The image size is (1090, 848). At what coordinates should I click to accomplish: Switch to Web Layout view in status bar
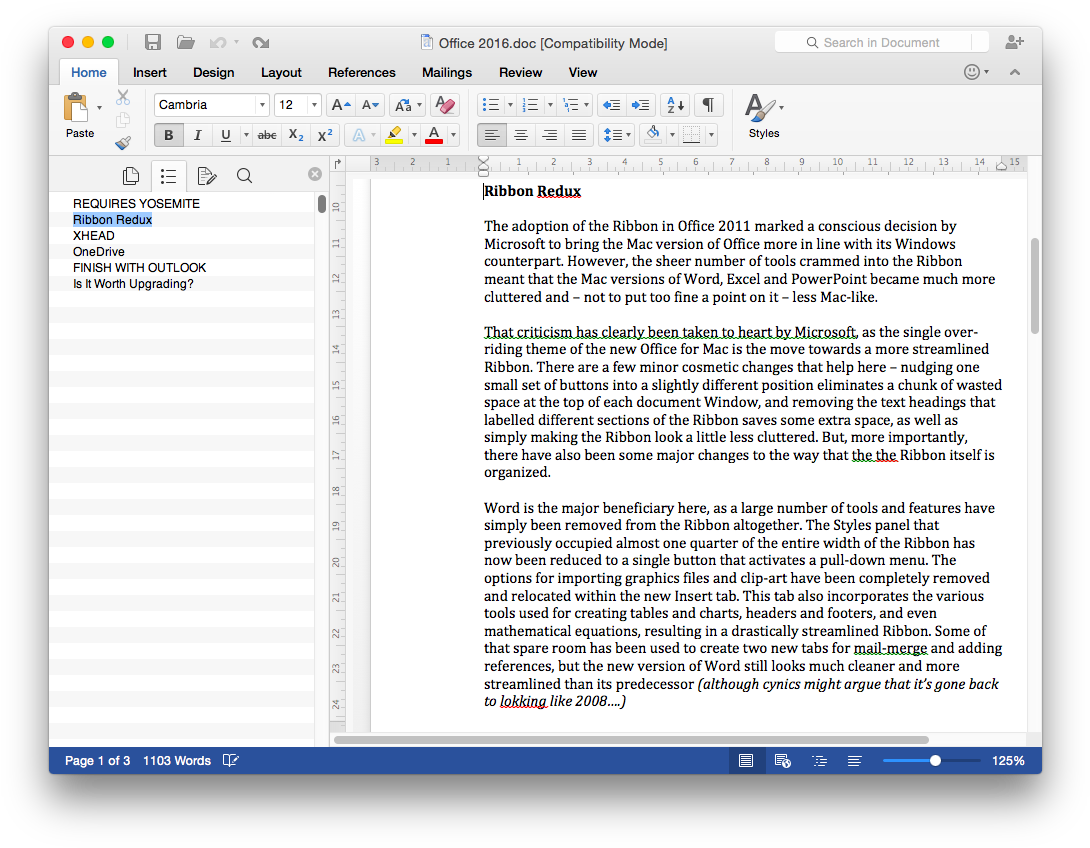pos(783,761)
